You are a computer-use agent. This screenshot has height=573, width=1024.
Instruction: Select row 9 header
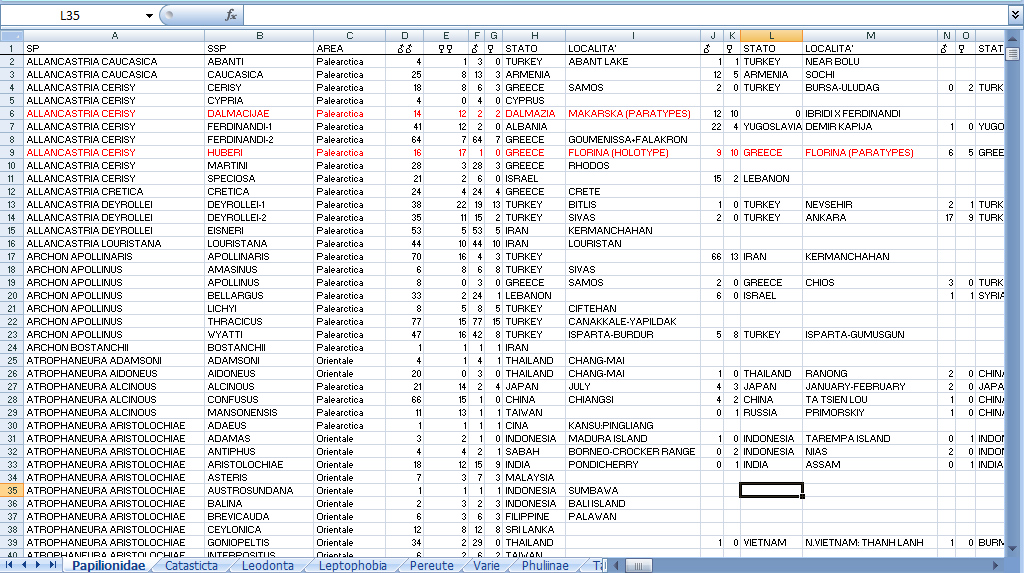[x=11, y=152]
